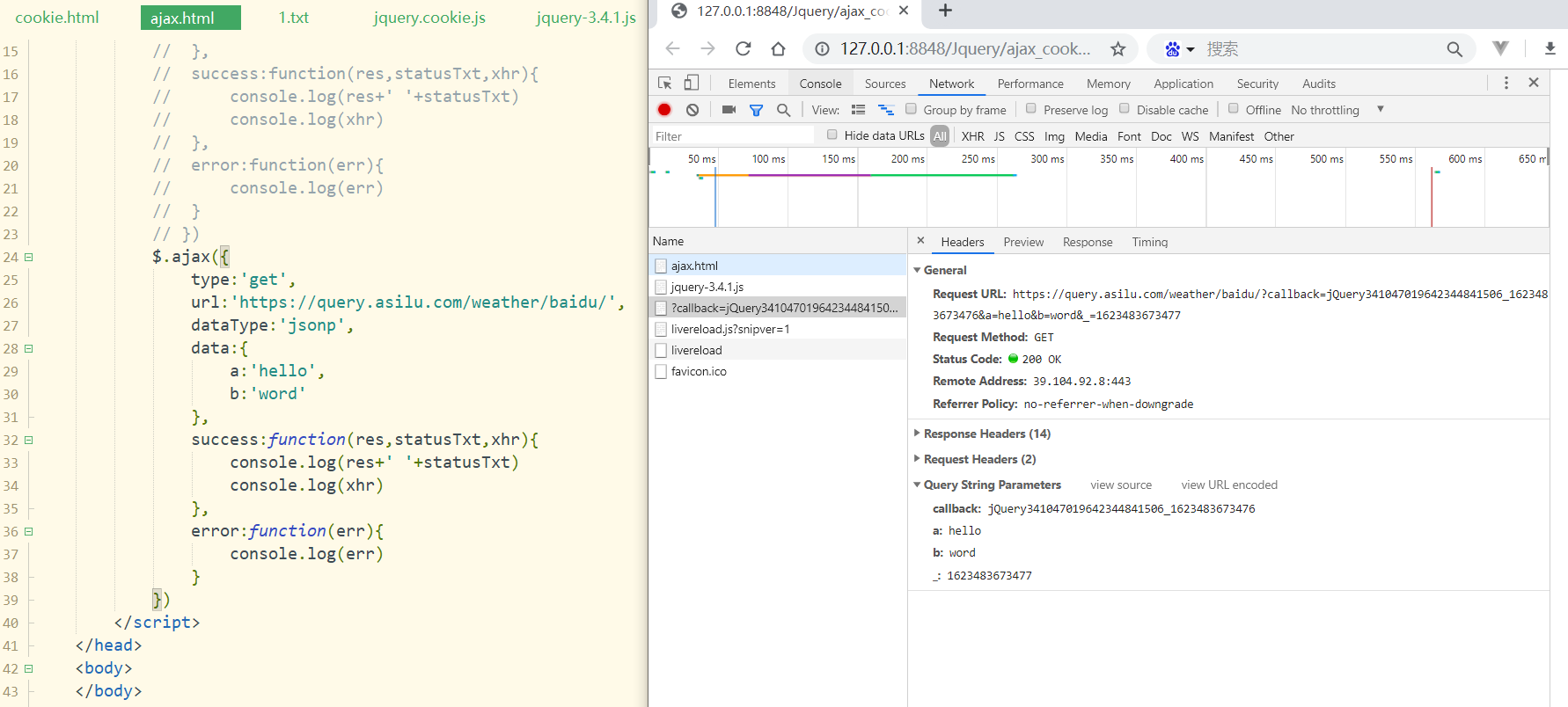Collapse code fold at line 24

(28, 257)
